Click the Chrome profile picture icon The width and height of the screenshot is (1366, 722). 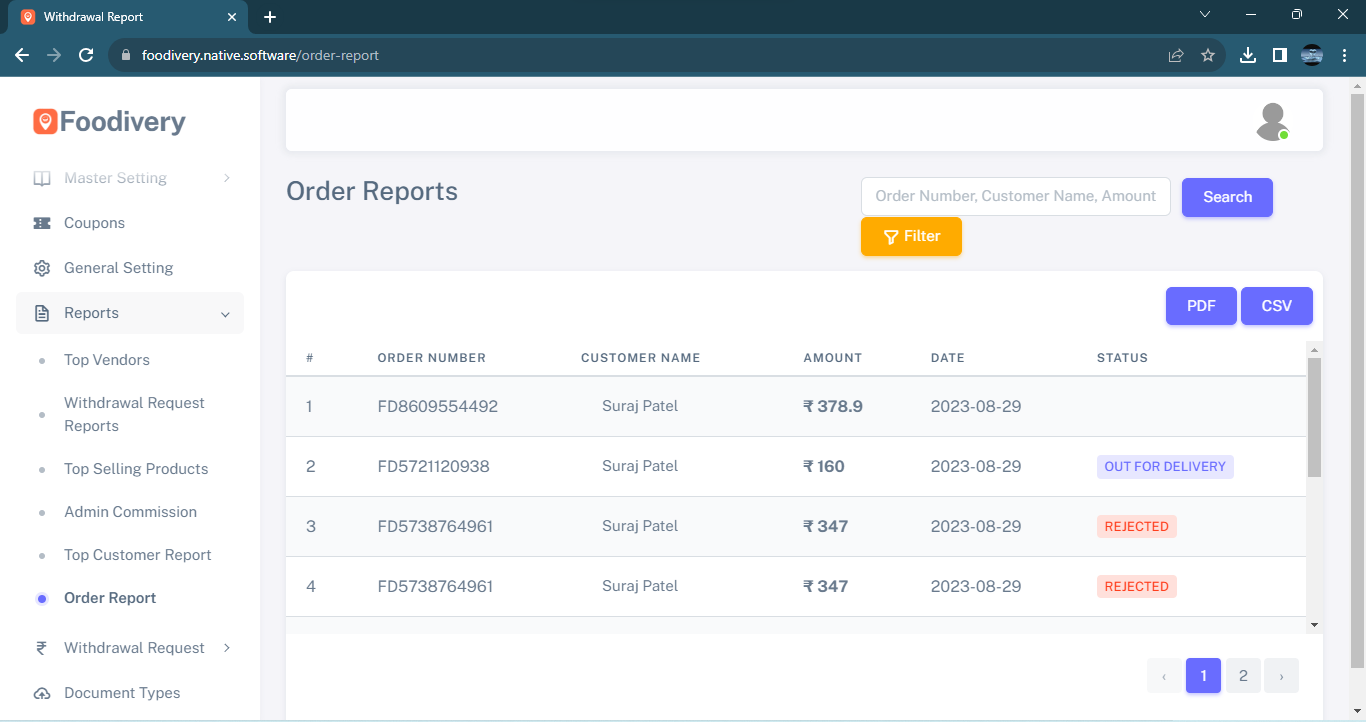click(x=1312, y=55)
